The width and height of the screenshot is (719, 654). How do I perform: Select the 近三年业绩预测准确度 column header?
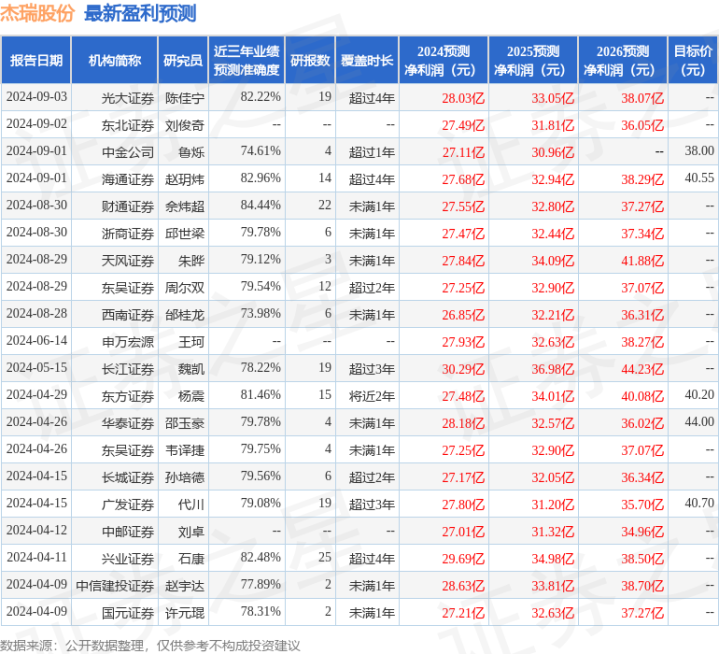pos(247,60)
